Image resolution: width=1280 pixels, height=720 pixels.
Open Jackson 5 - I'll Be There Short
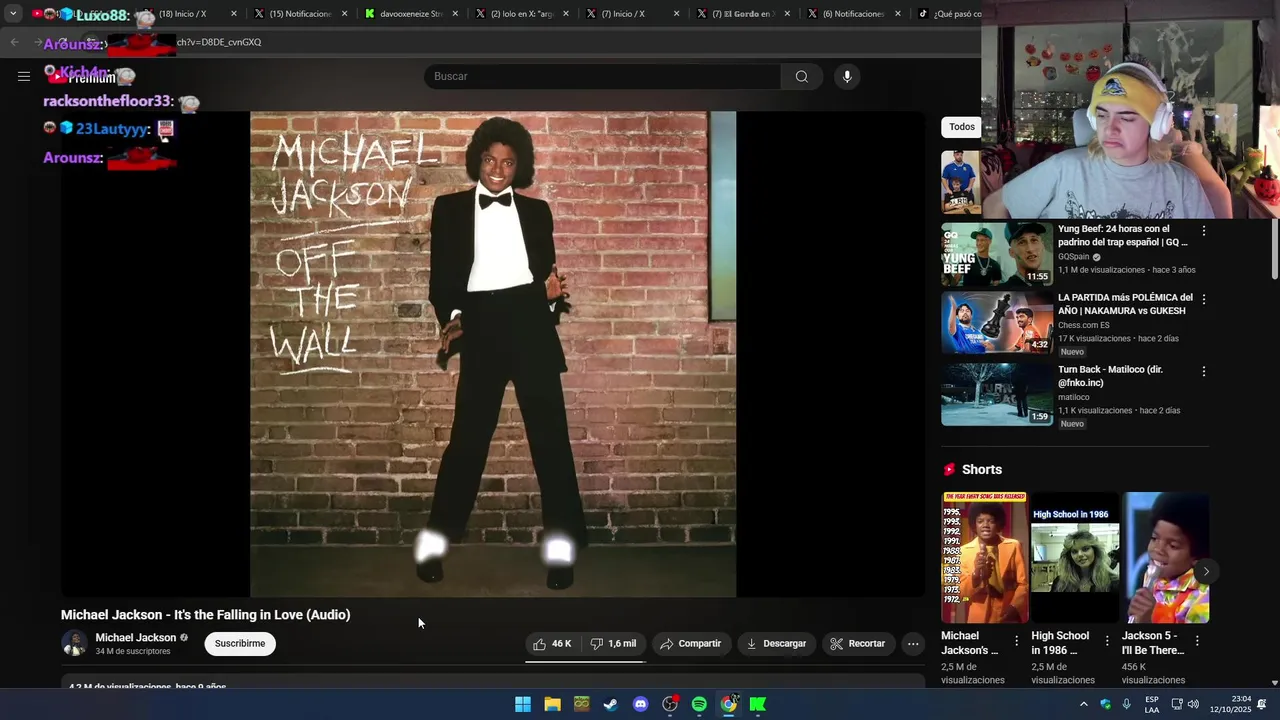1165,557
